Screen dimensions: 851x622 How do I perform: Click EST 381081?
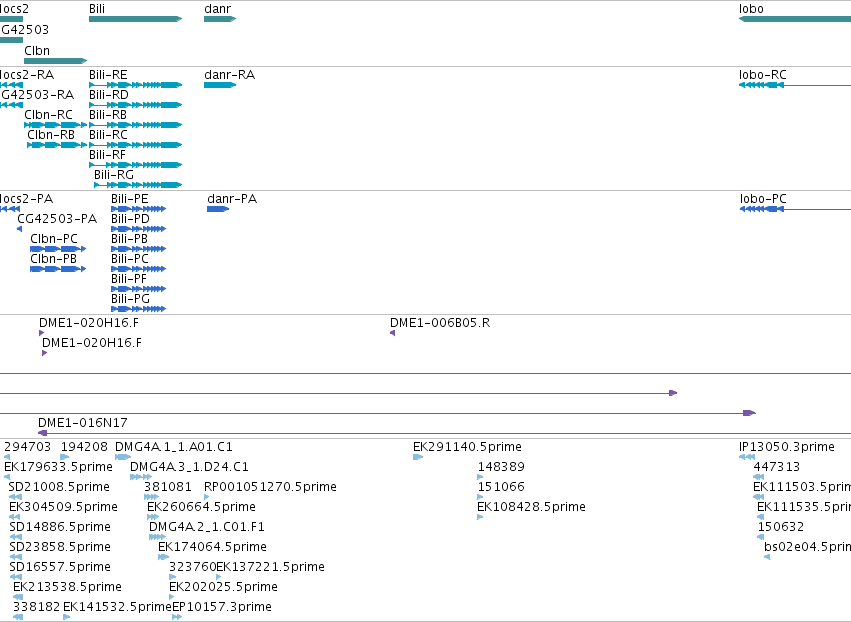point(151,497)
